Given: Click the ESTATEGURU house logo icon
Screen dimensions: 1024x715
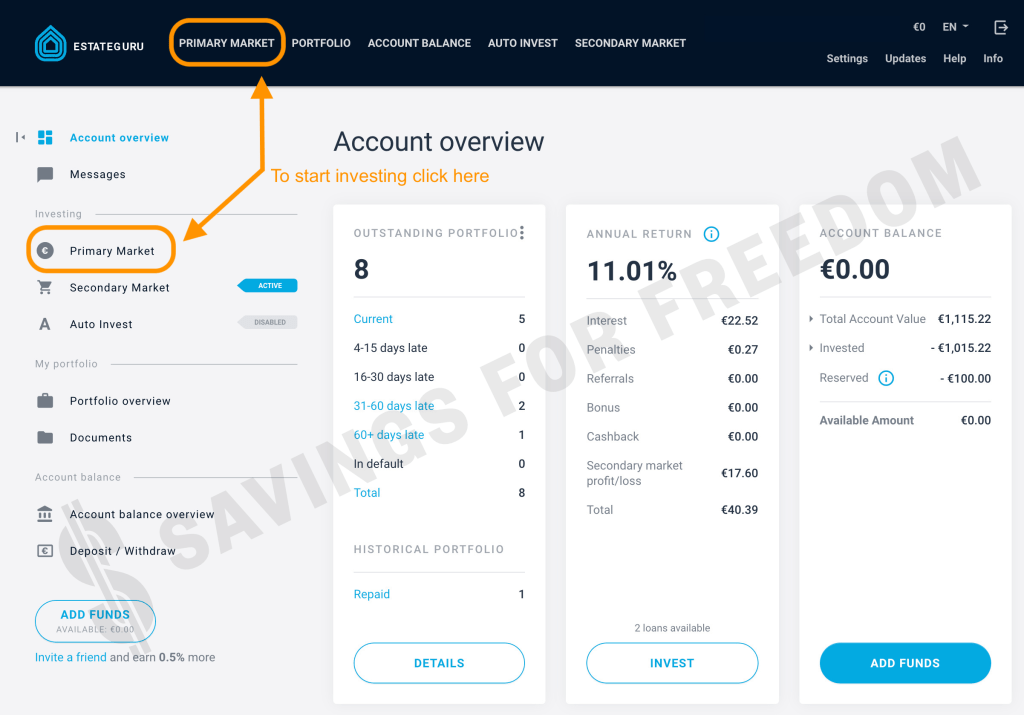Looking at the screenshot, I should (50, 43).
